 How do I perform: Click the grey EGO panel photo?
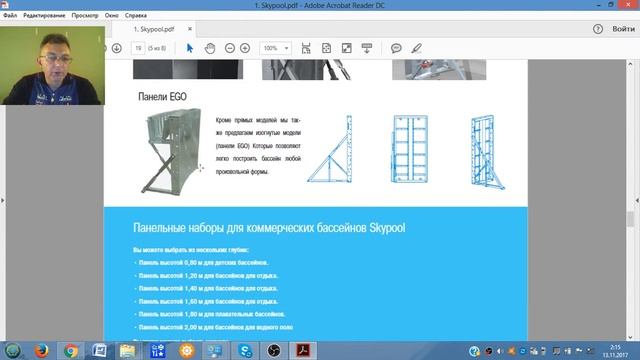(x=171, y=151)
